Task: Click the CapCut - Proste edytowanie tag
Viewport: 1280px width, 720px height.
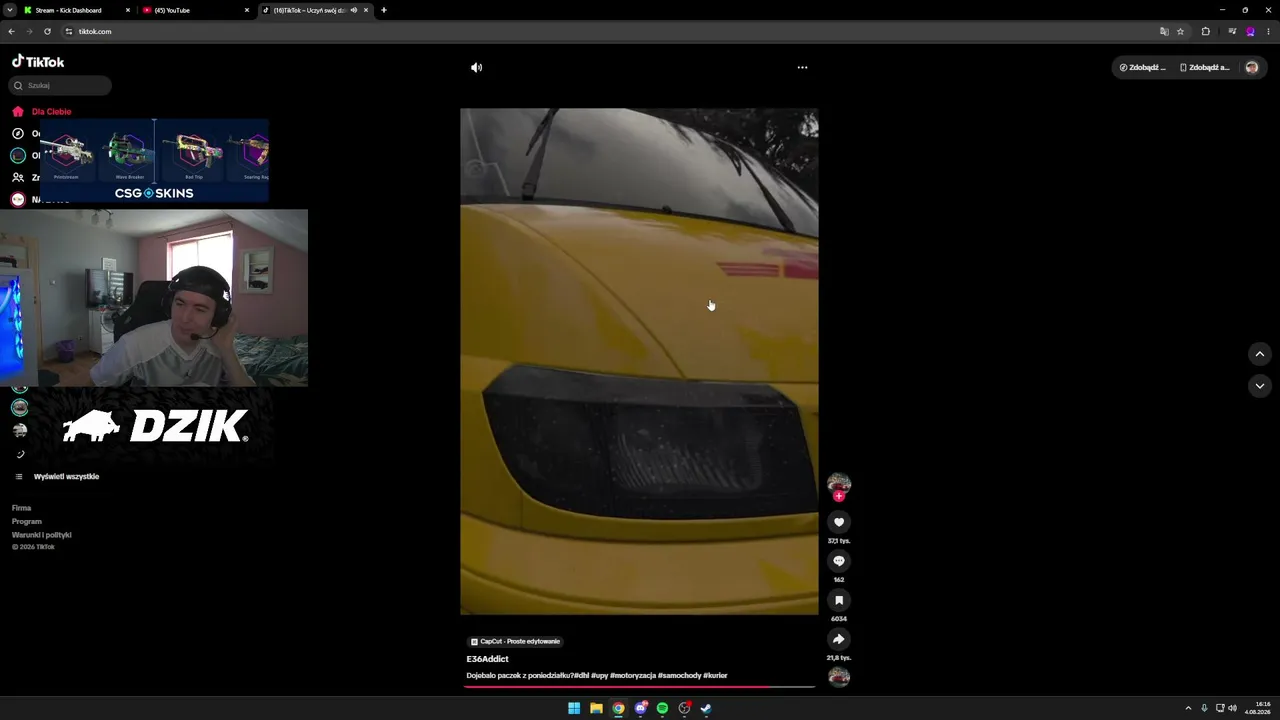Action: pyautogui.click(x=516, y=641)
